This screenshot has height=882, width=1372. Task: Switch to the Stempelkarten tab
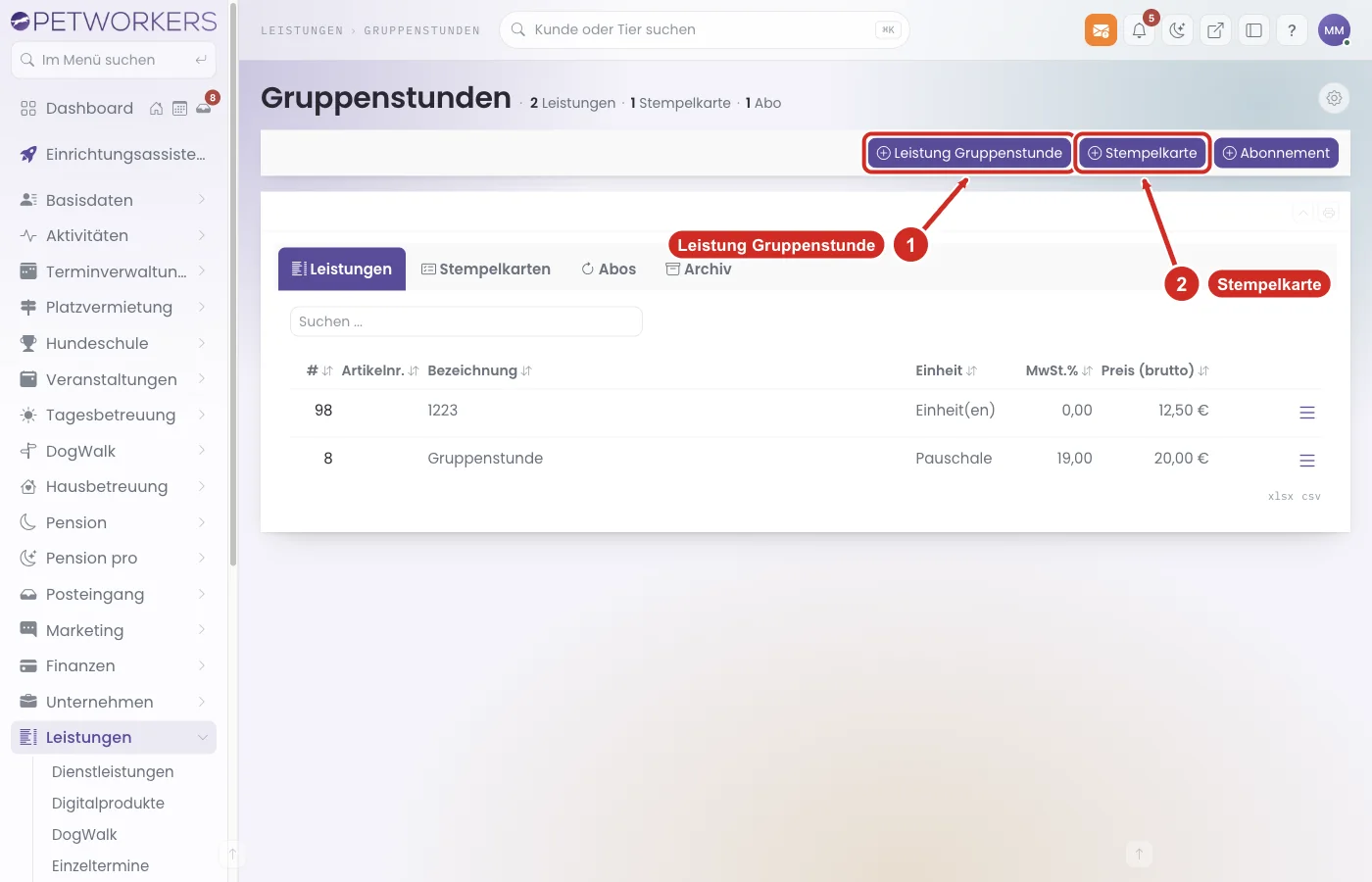[x=486, y=269]
